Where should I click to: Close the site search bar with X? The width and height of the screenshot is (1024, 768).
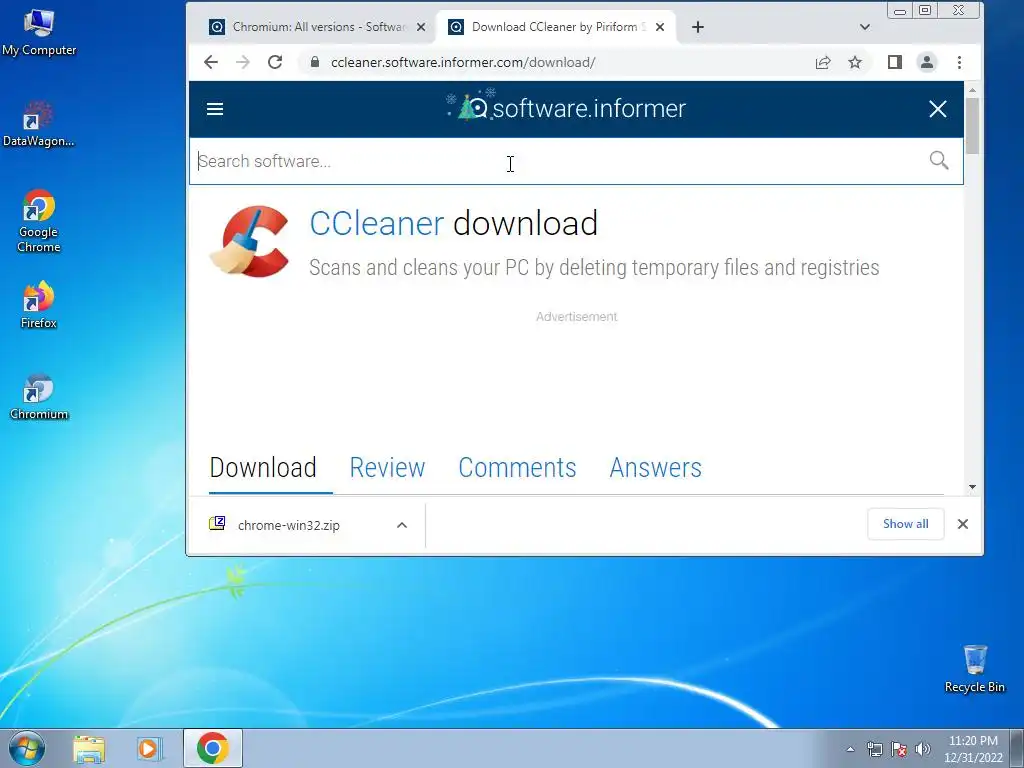[x=938, y=109]
